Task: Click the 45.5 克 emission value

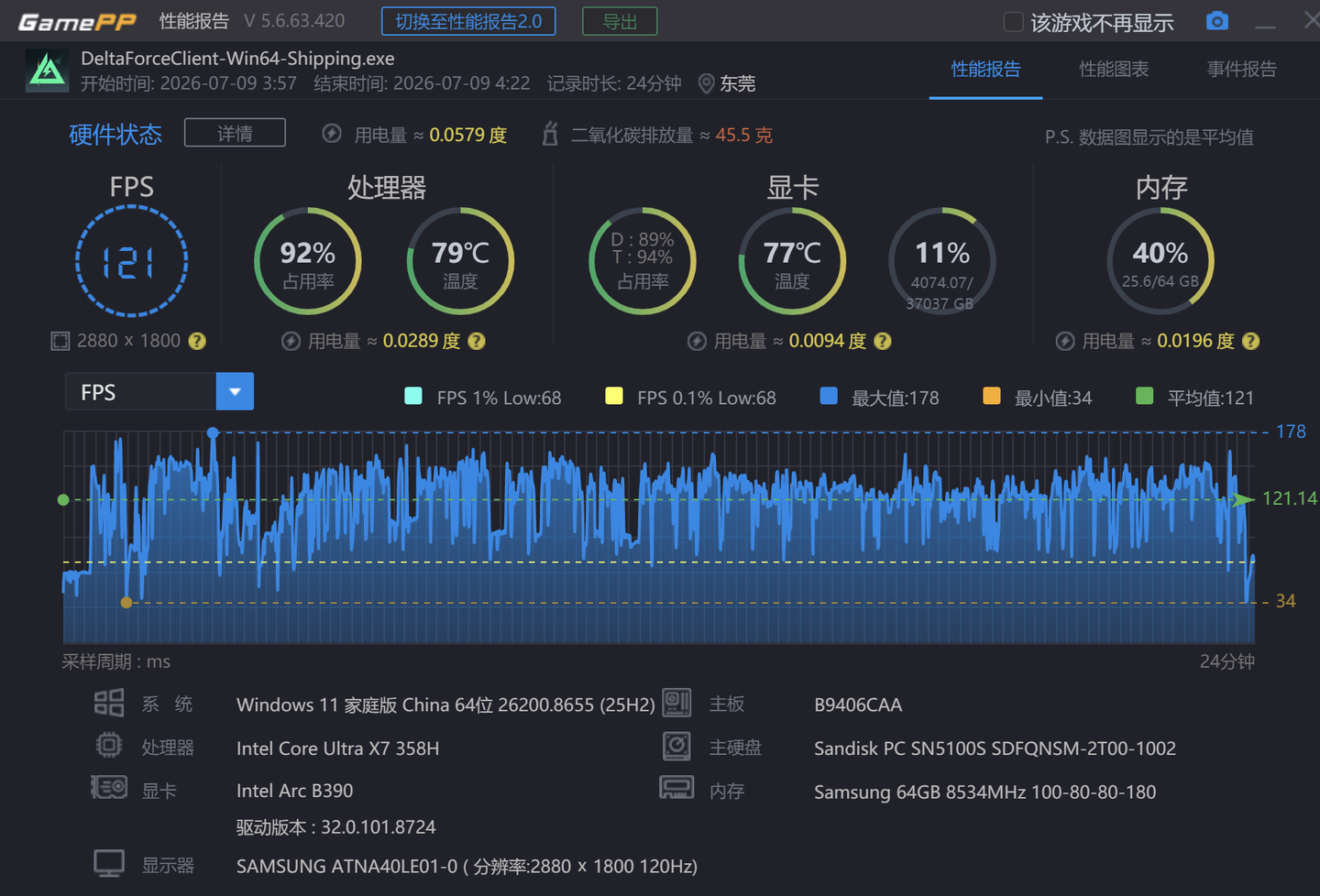Action: 743,135
